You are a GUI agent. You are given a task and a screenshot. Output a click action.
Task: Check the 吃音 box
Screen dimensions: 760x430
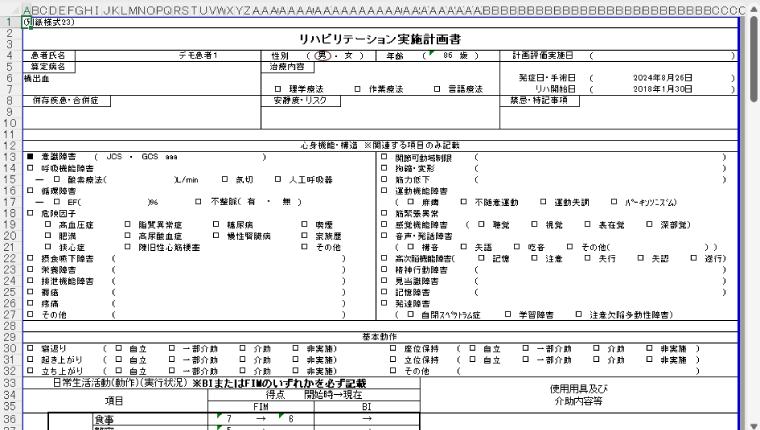[517, 247]
